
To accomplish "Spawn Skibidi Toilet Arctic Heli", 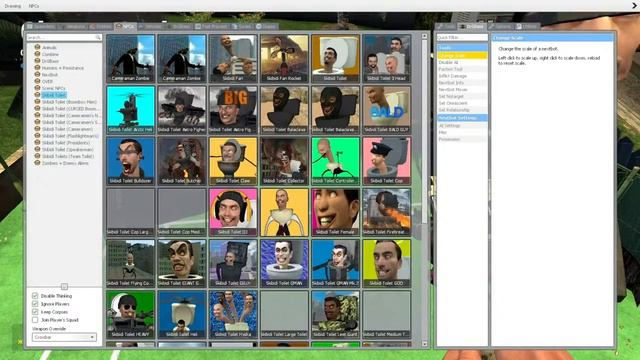I will pos(131,110).
